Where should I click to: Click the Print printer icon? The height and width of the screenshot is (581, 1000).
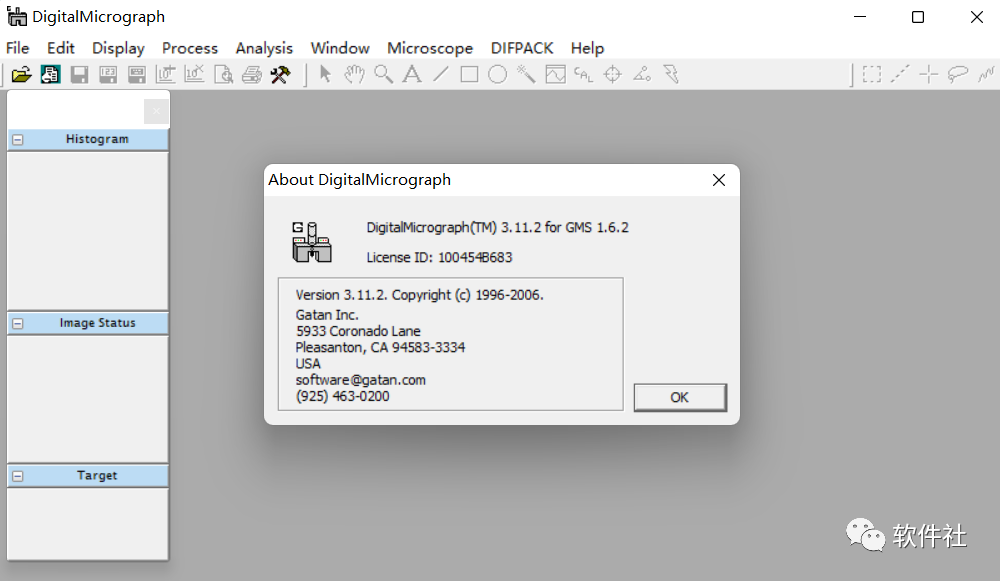[252, 75]
